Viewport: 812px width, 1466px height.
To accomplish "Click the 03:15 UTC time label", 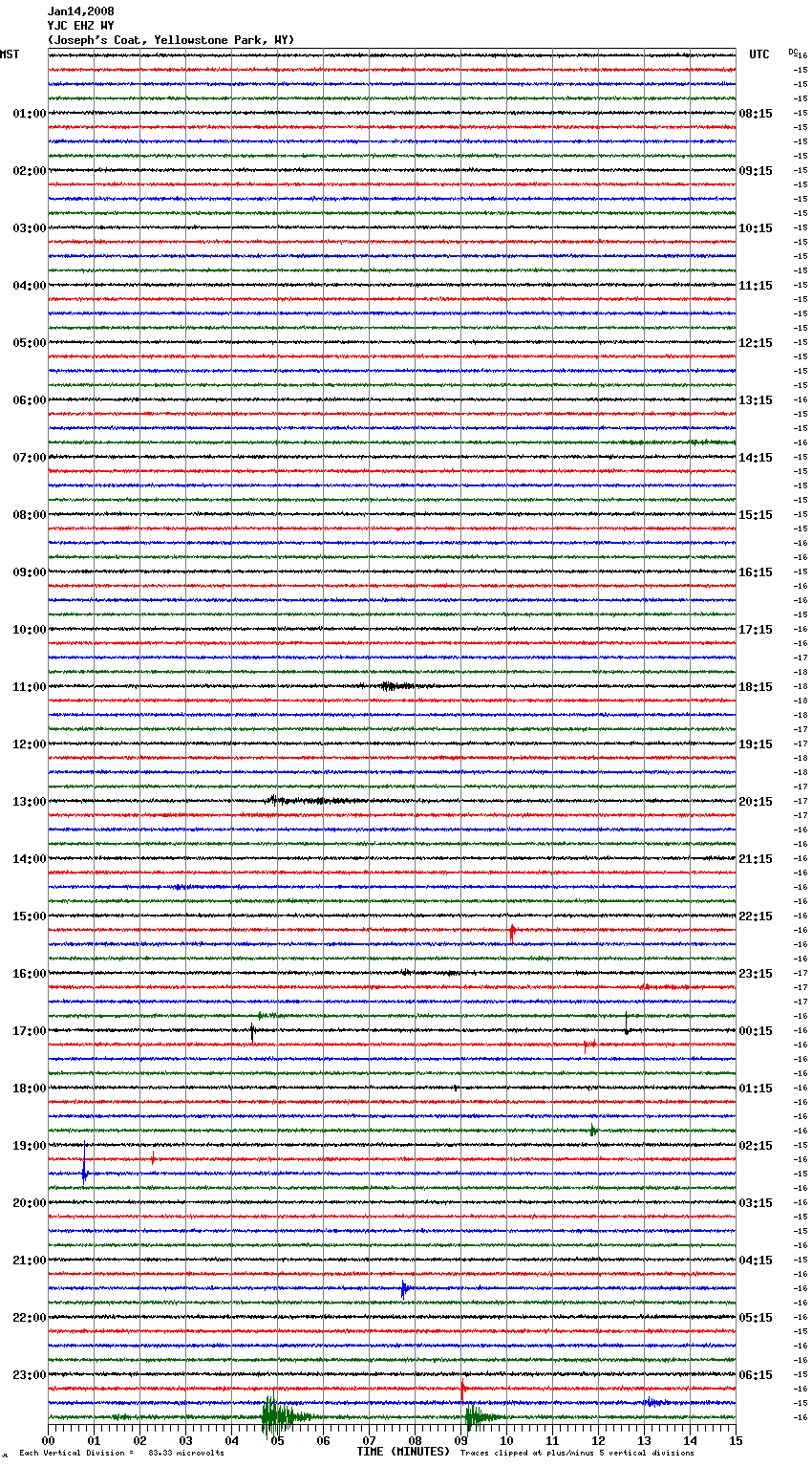I will [756, 1203].
